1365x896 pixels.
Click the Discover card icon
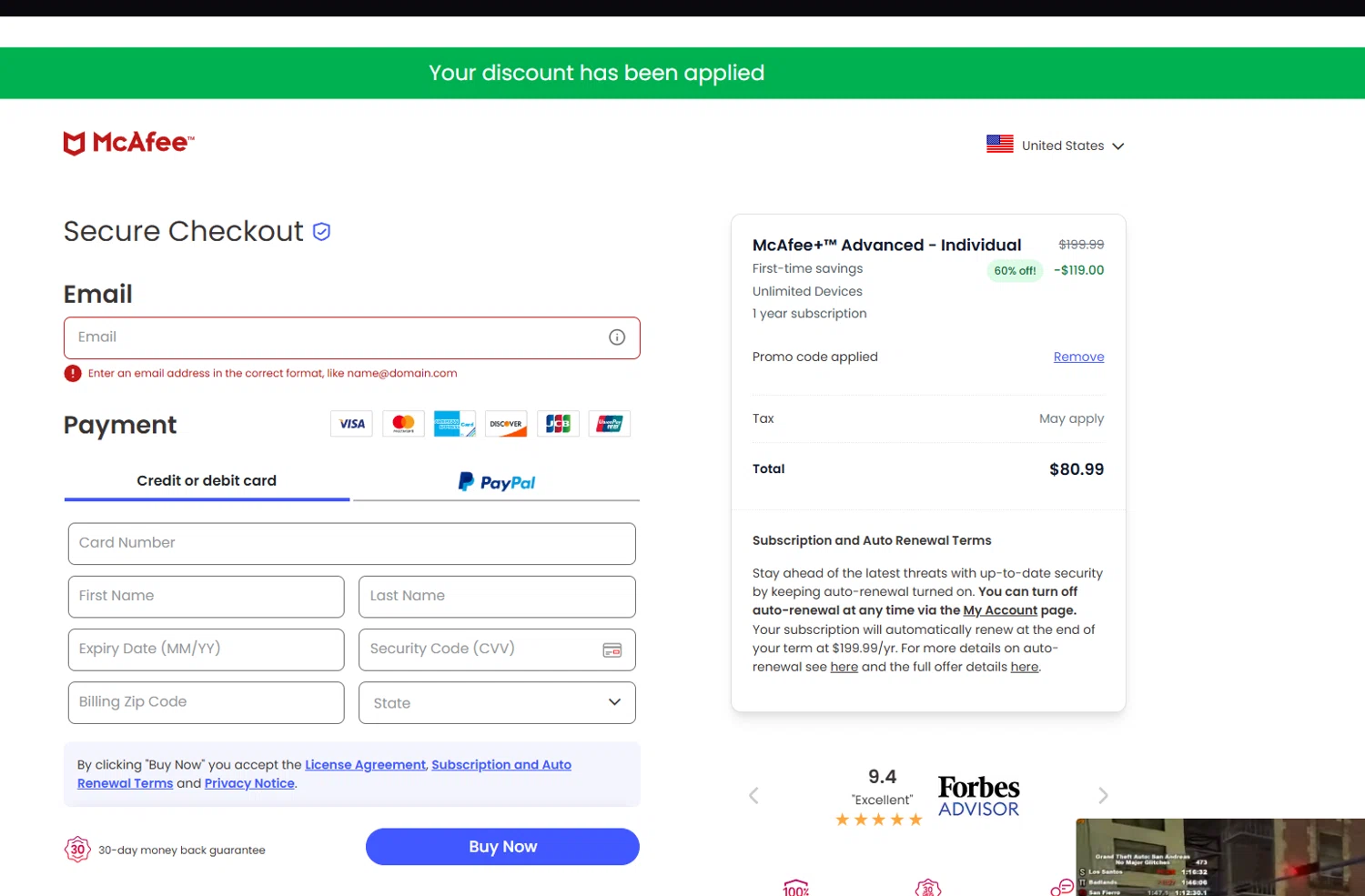point(506,424)
